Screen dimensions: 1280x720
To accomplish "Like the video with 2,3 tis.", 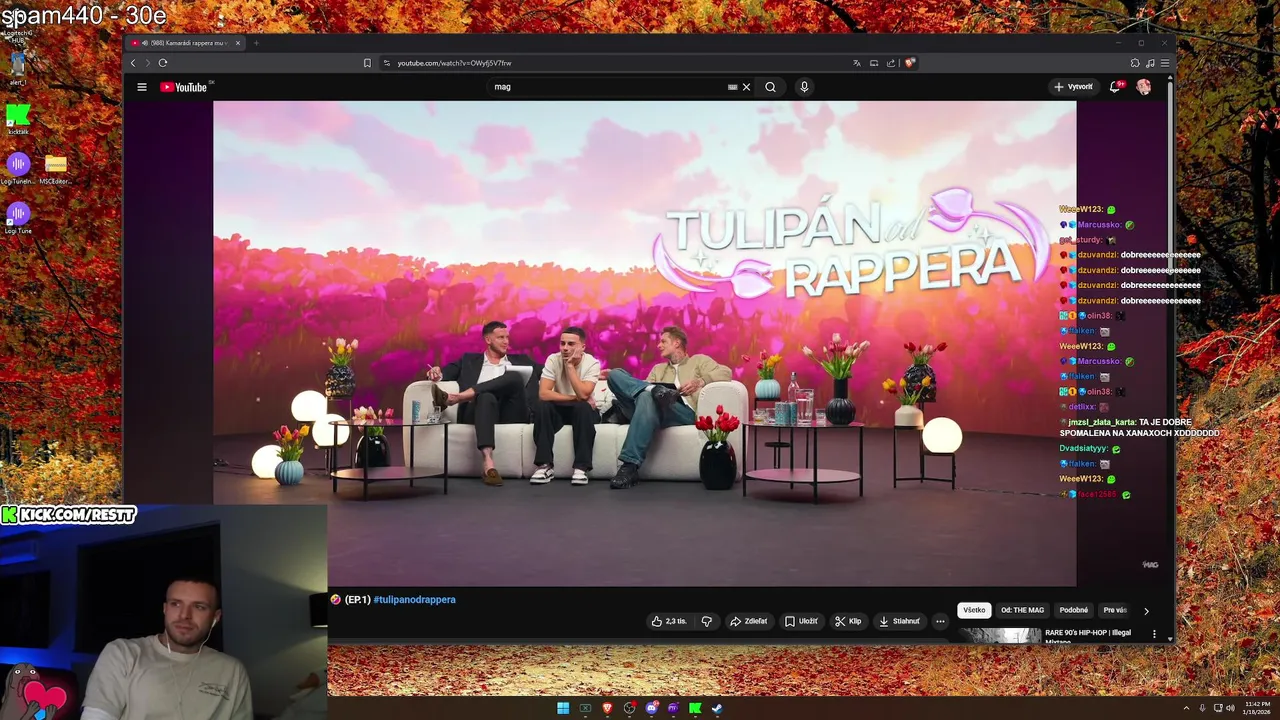I will tap(669, 621).
